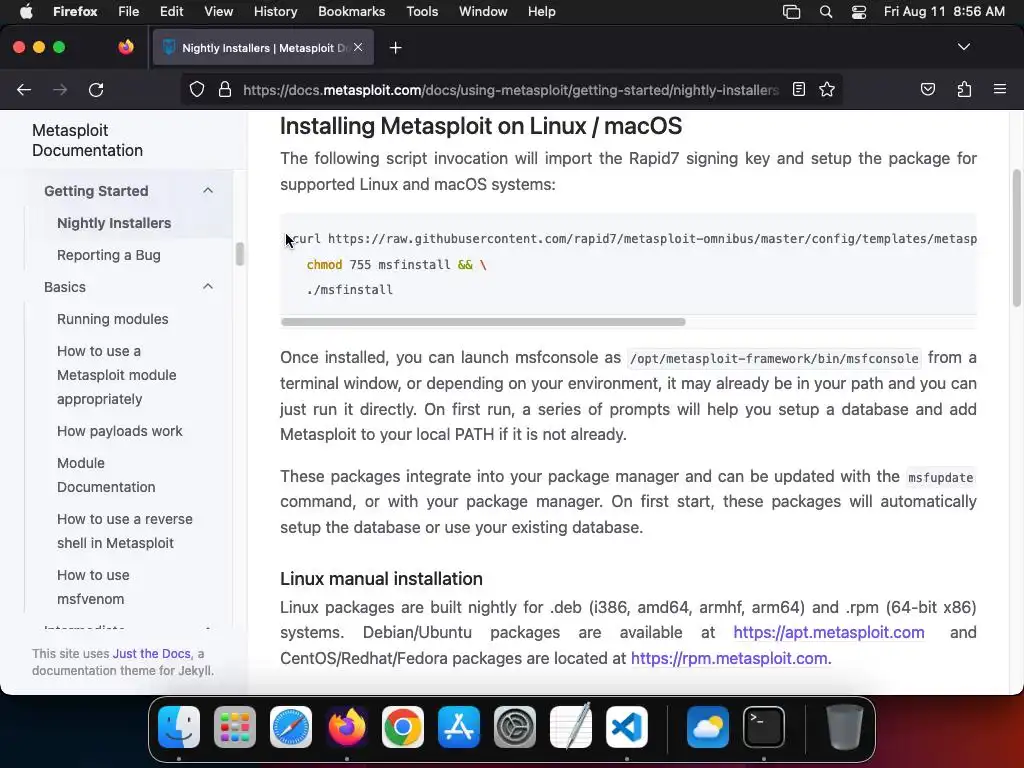Open Launchpad from the Dock
Screen dimensions: 1024x768
pyautogui.click(x=235, y=727)
